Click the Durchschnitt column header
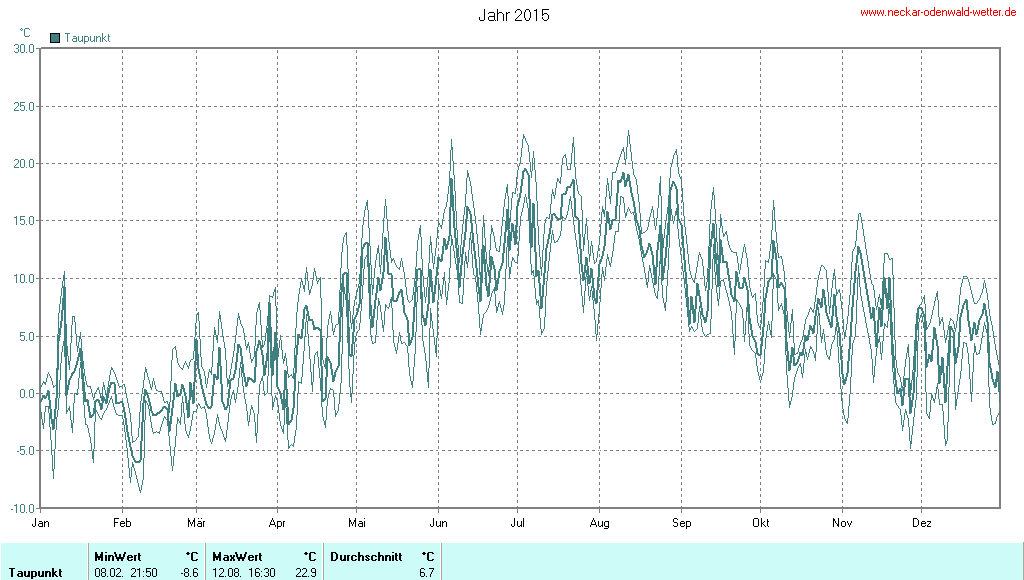 (x=366, y=556)
